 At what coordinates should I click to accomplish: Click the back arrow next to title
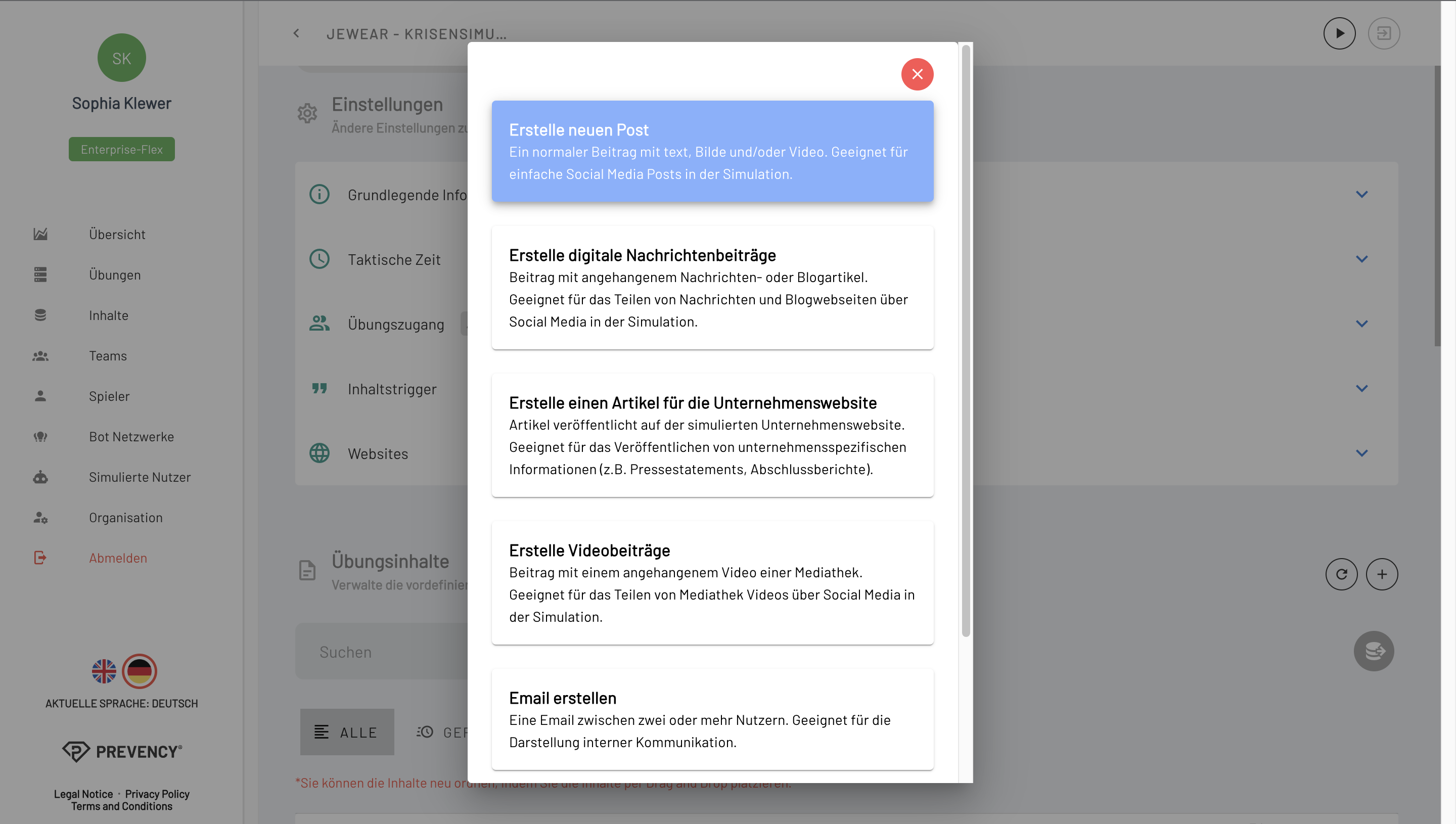point(296,33)
